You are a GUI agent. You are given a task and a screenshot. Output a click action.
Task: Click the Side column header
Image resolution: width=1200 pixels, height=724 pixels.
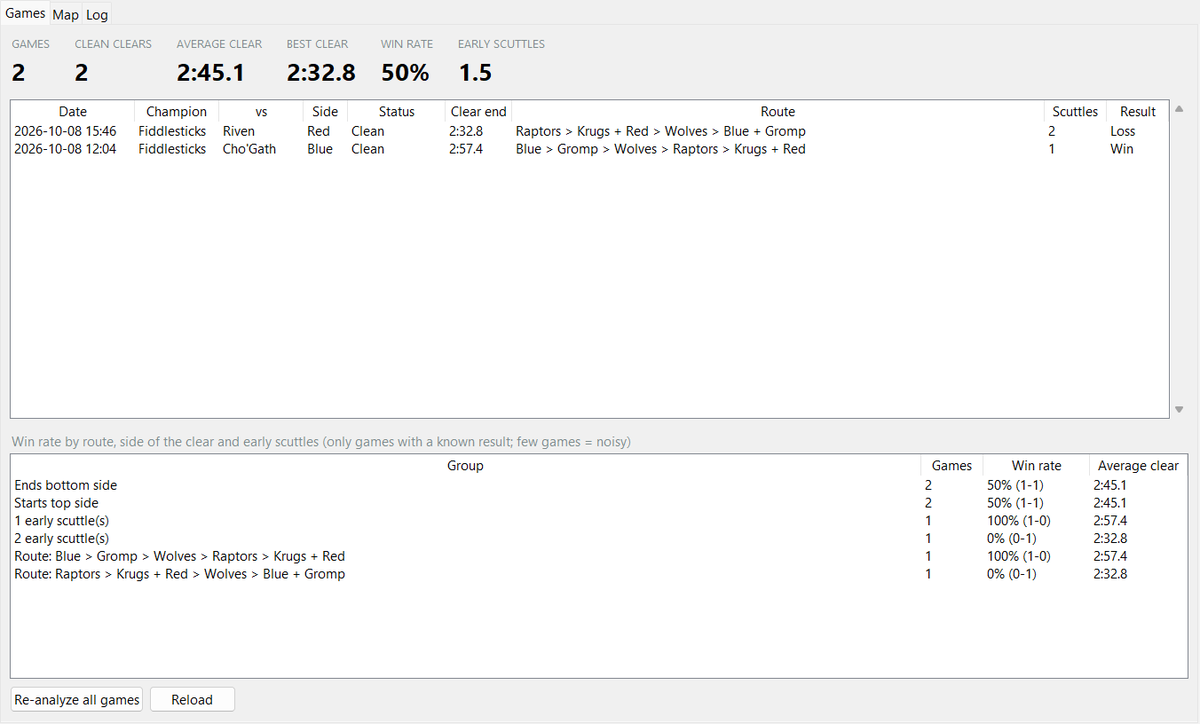tap(325, 112)
